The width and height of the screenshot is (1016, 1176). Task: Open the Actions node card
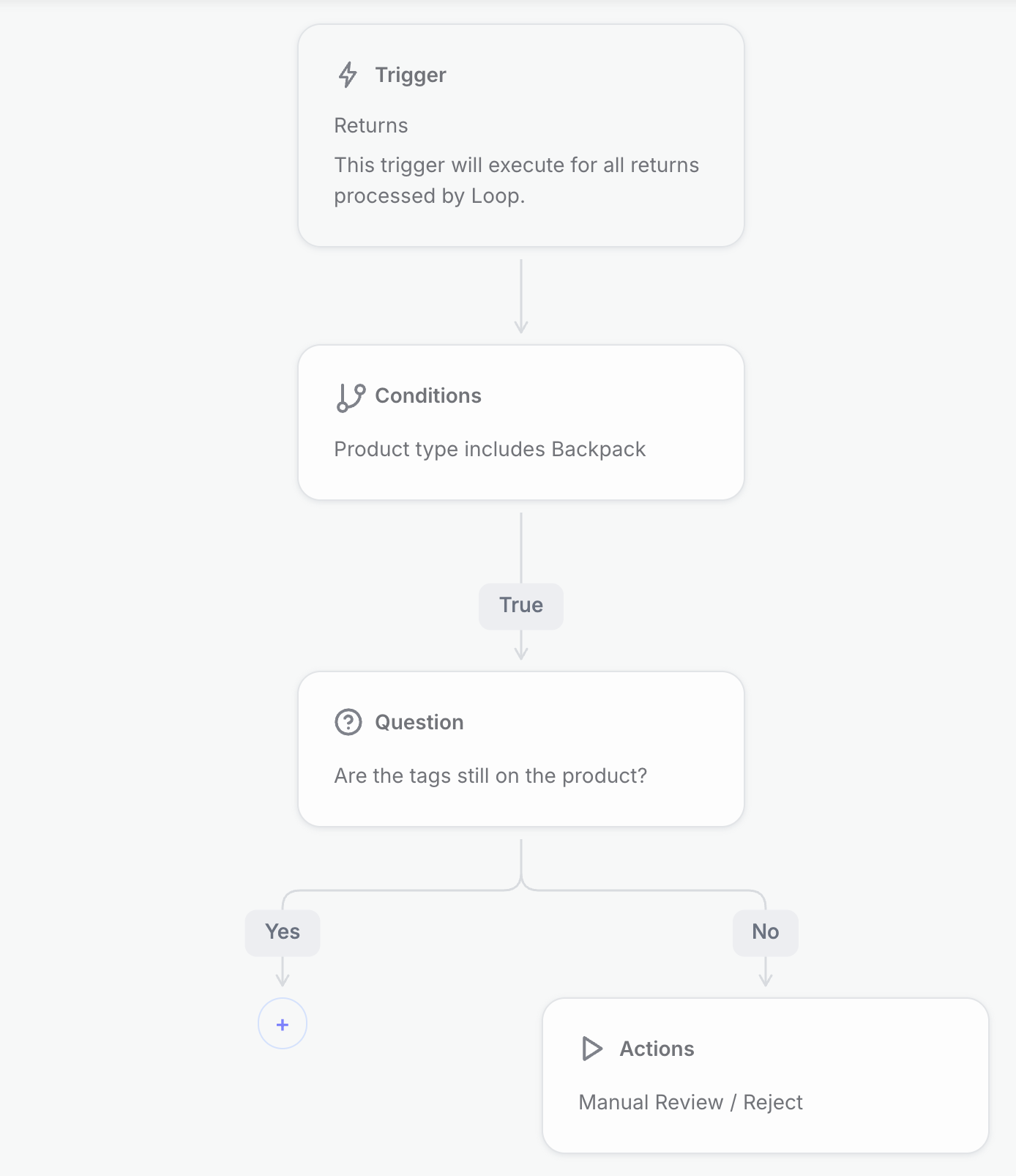(766, 1076)
